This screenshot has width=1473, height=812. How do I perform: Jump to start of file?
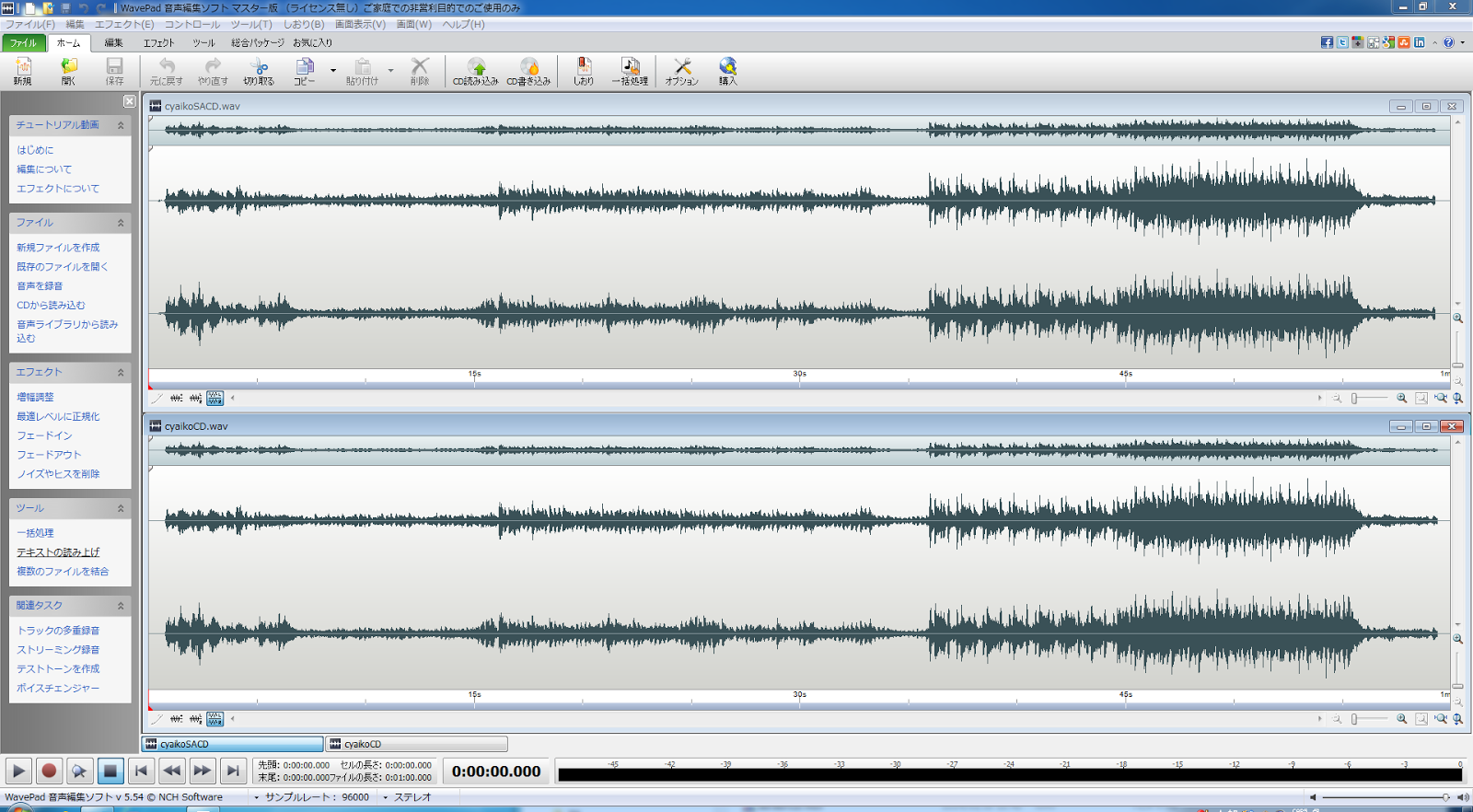(x=141, y=771)
